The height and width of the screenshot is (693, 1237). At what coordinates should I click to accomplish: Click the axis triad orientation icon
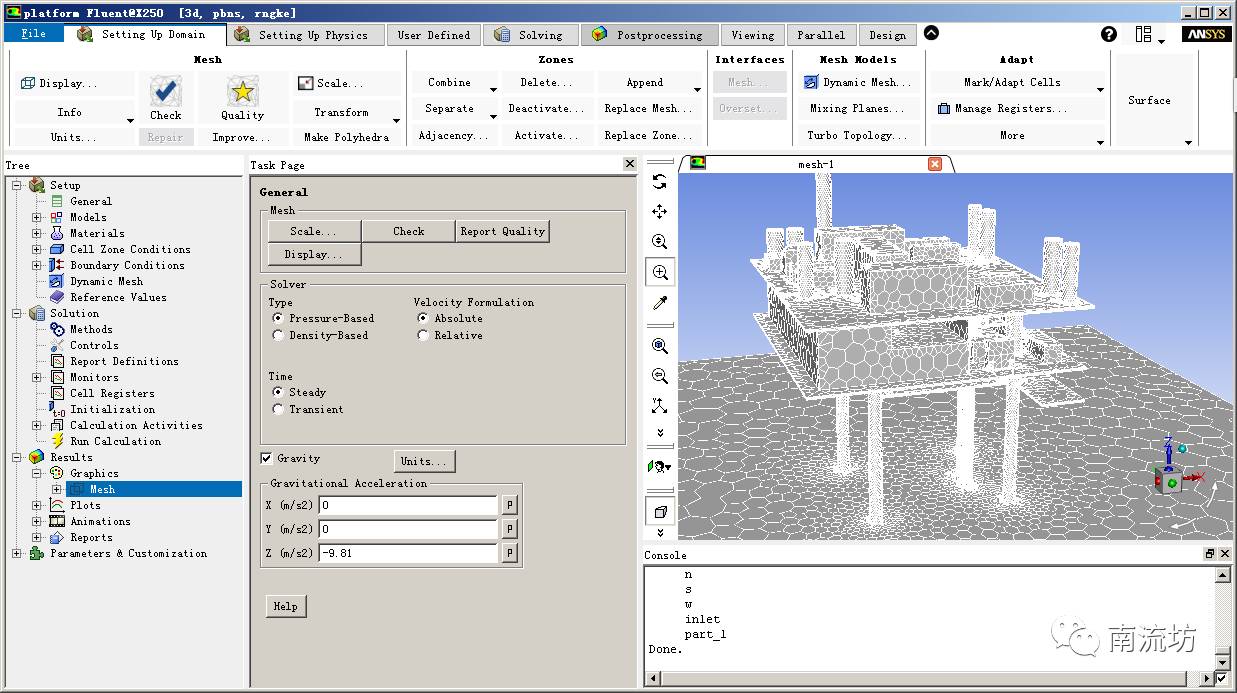click(x=659, y=406)
